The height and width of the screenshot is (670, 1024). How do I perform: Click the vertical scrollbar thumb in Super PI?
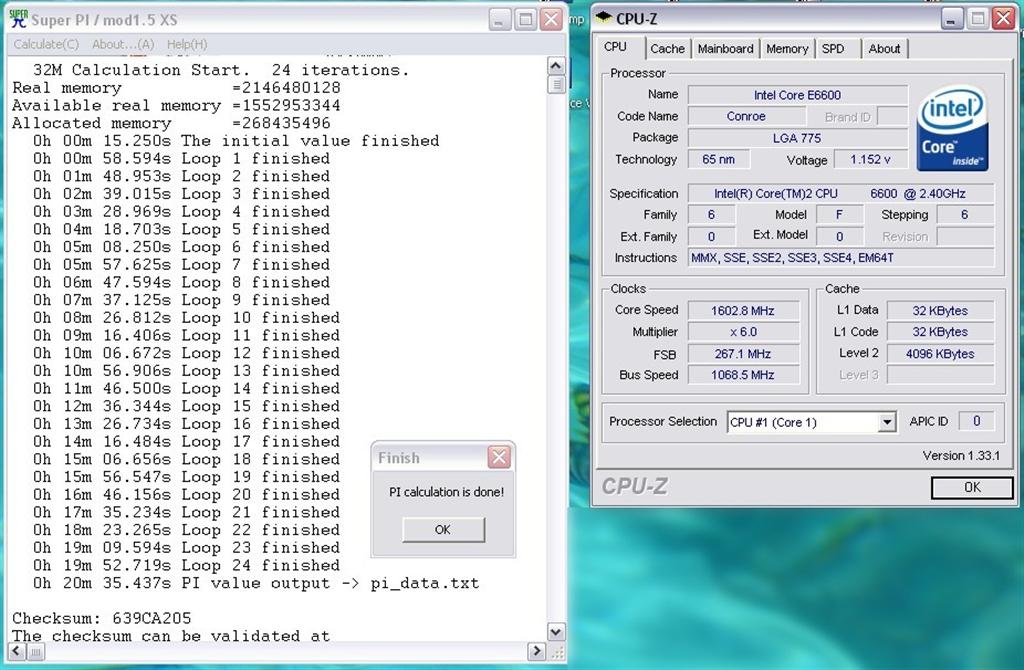pyautogui.click(x=556, y=84)
